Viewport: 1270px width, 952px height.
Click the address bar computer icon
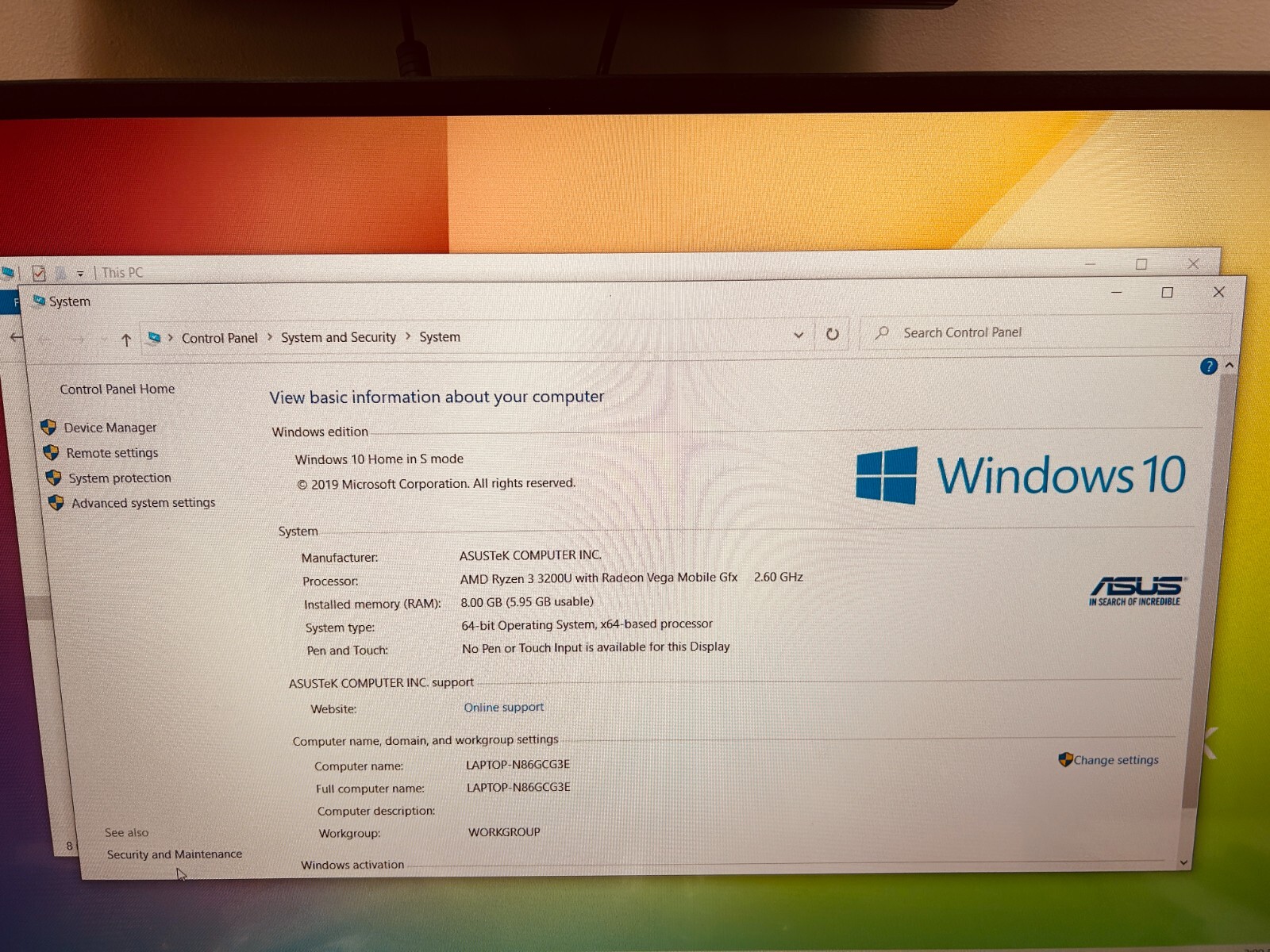coord(154,338)
